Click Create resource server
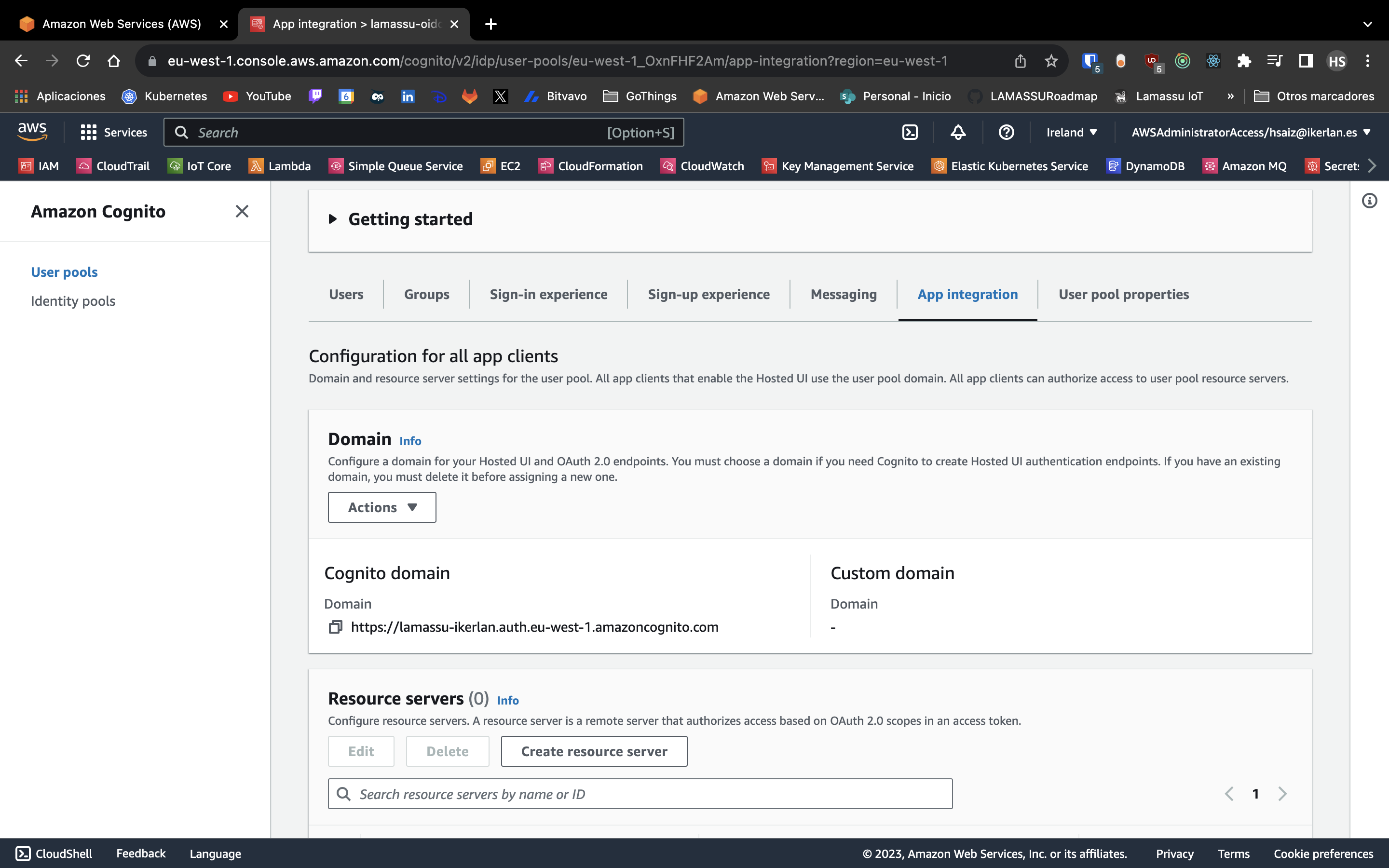Screen dimensions: 1389x868 click(594, 751)
